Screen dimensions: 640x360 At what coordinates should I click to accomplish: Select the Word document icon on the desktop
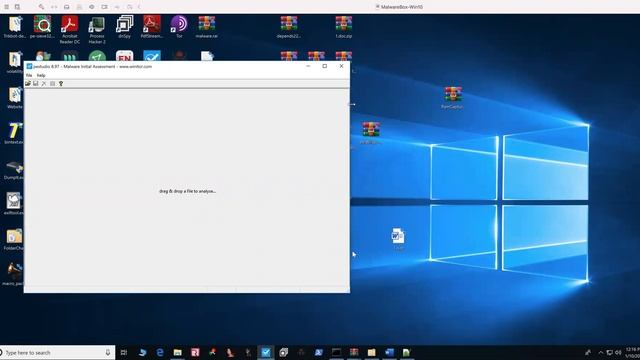coord(398,239)
